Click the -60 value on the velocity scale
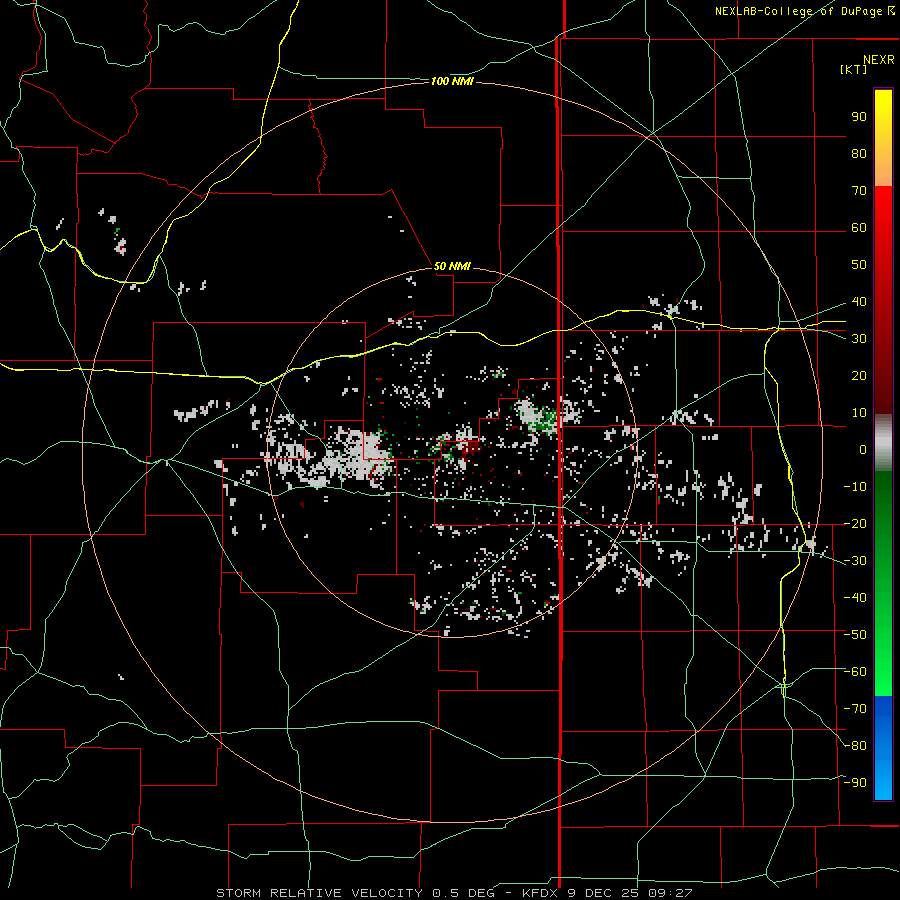 (855, 672)
